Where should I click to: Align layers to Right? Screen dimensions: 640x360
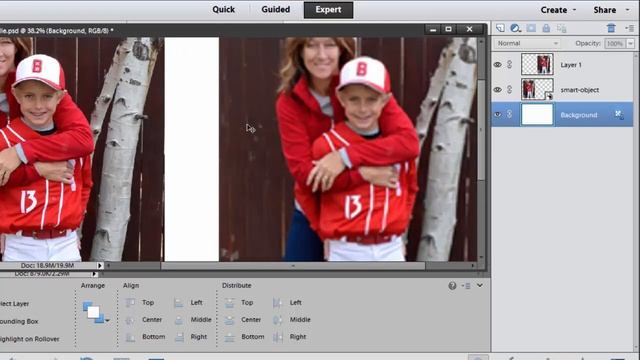(191, 337)
